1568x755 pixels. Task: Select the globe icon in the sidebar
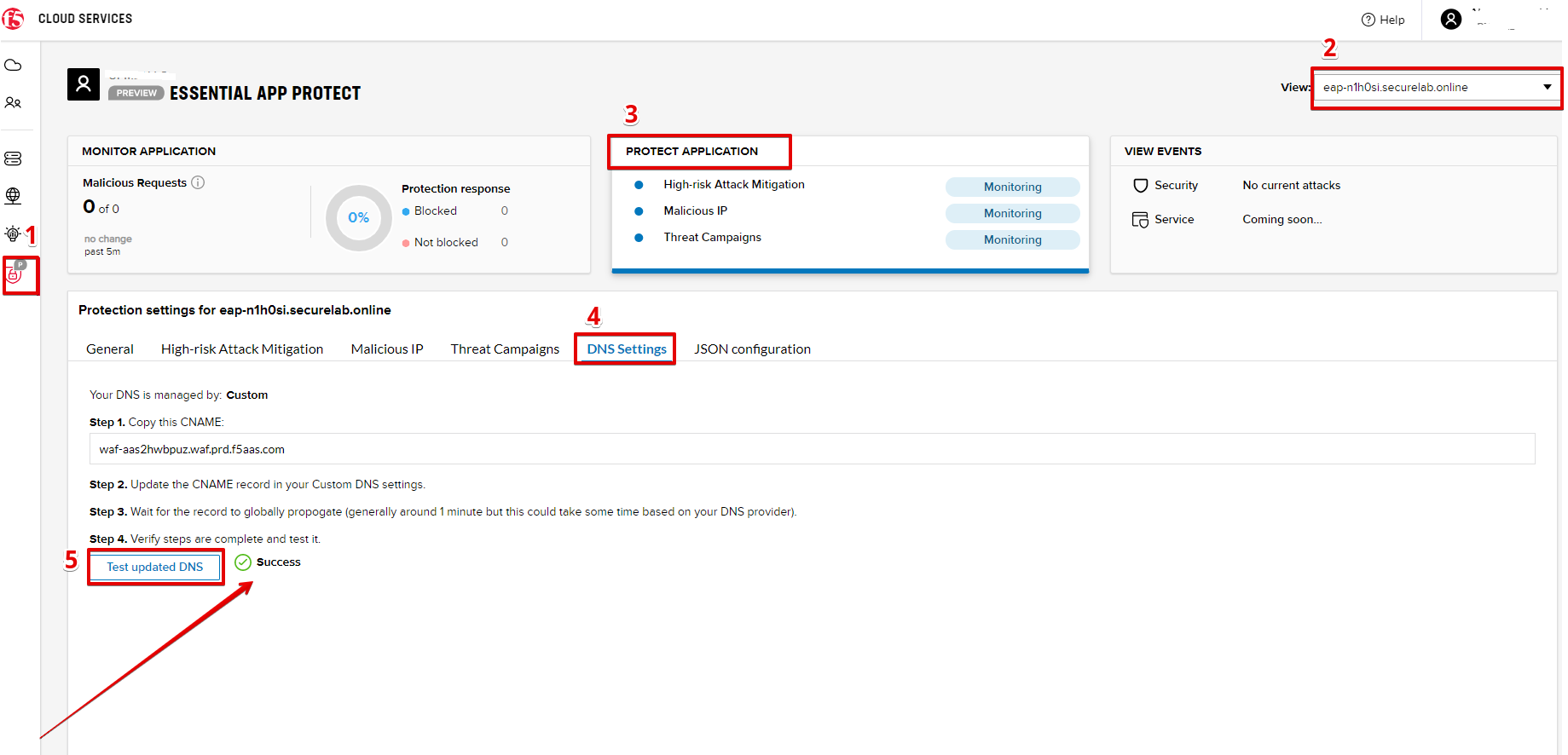pos(13,196)
